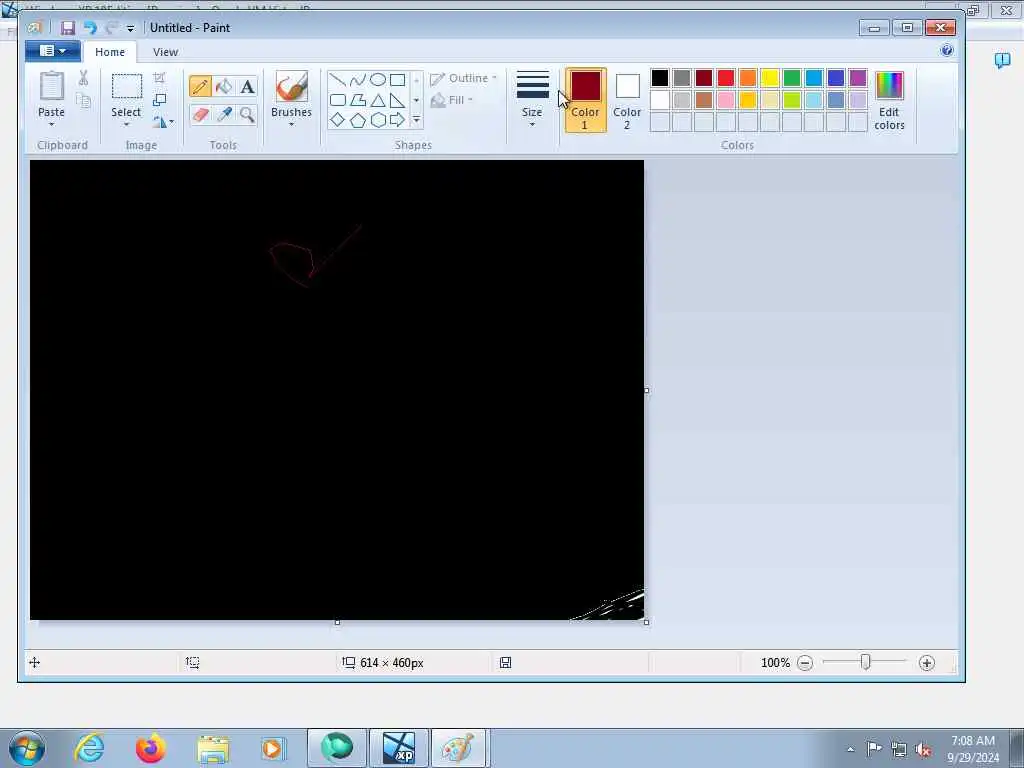This screenshot has width=1024, height=768.
Task: Open Paint Help question mark icon
Action: (947, 50)
